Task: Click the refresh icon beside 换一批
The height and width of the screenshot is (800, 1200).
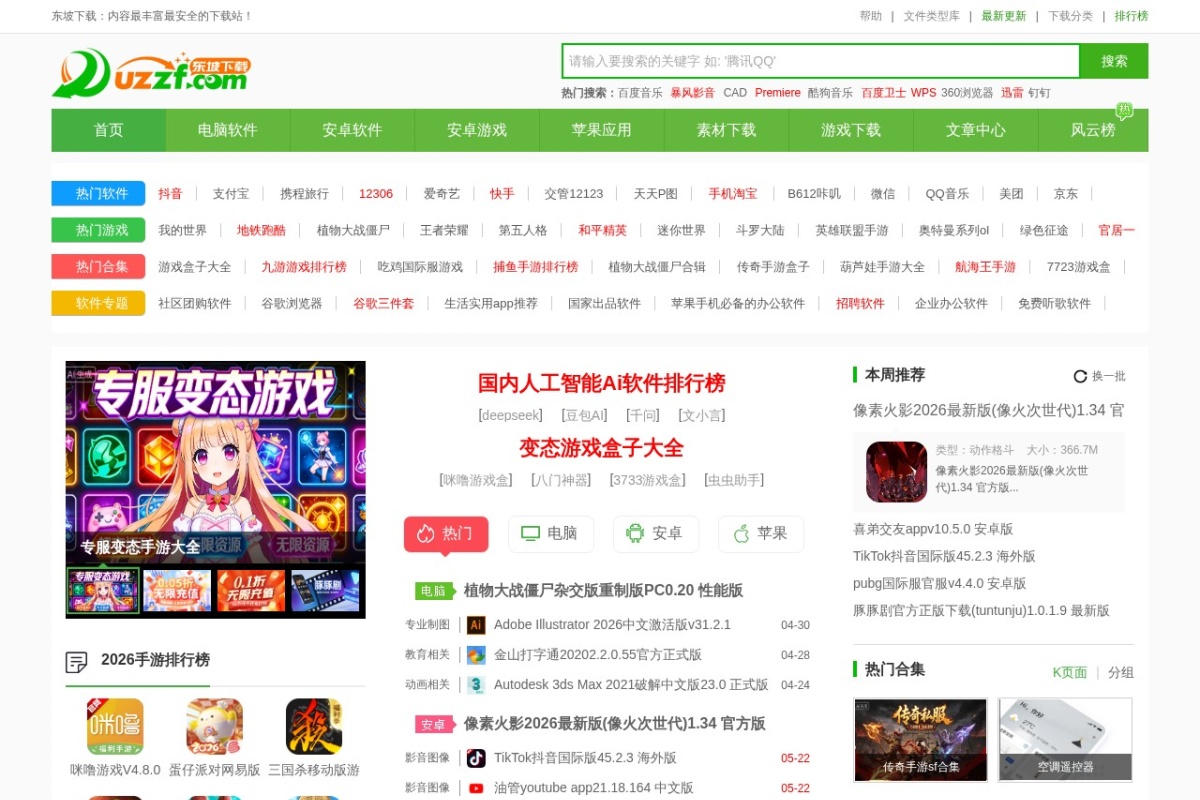Action: pyautogui.click(x=1080, y=376)
